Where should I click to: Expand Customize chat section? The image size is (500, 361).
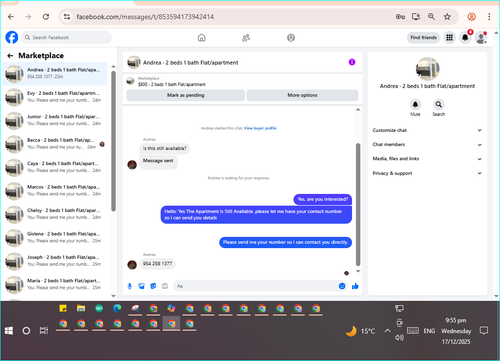(427, 130)
